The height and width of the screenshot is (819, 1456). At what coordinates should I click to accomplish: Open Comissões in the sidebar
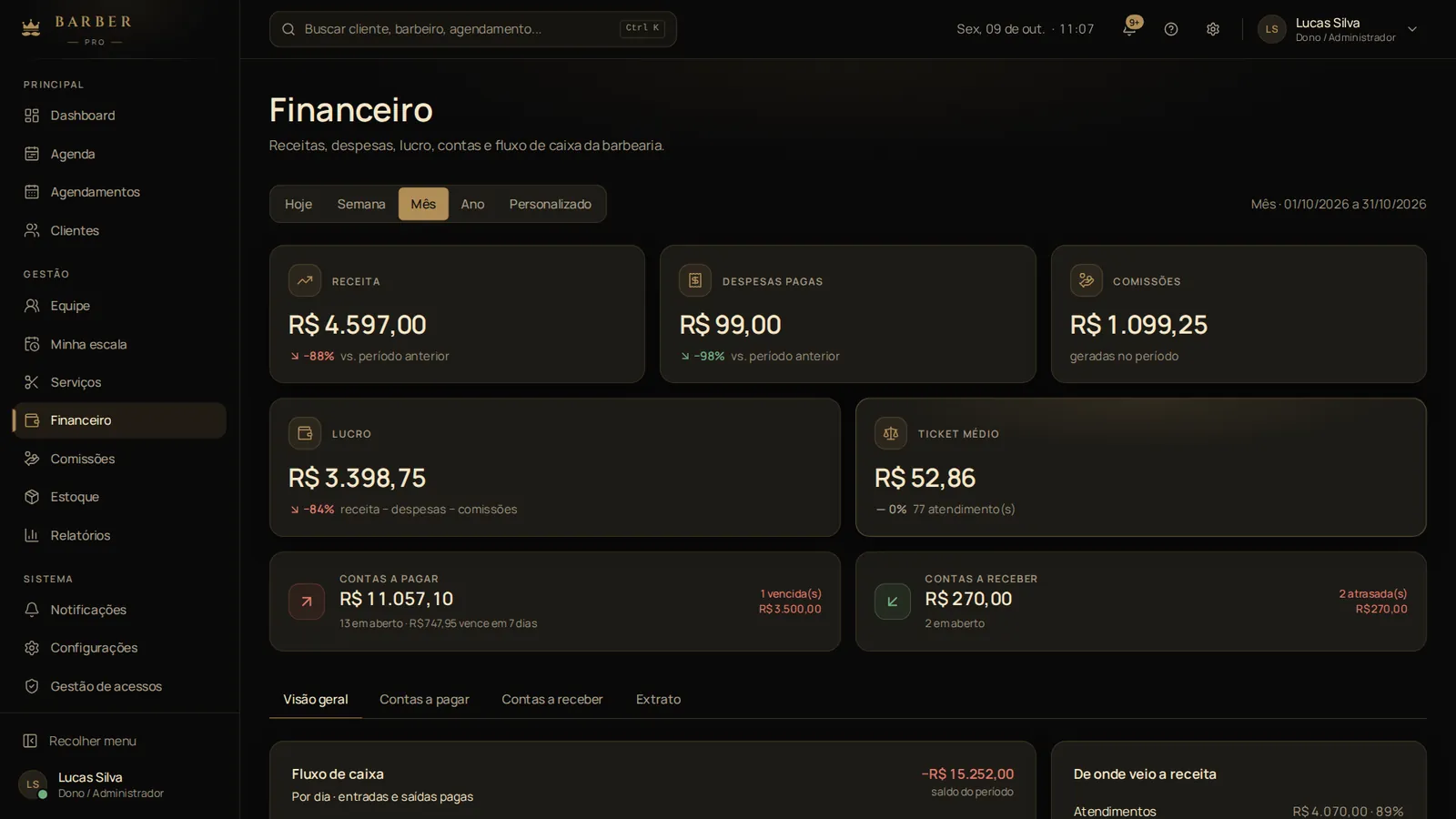coord(119,459)
